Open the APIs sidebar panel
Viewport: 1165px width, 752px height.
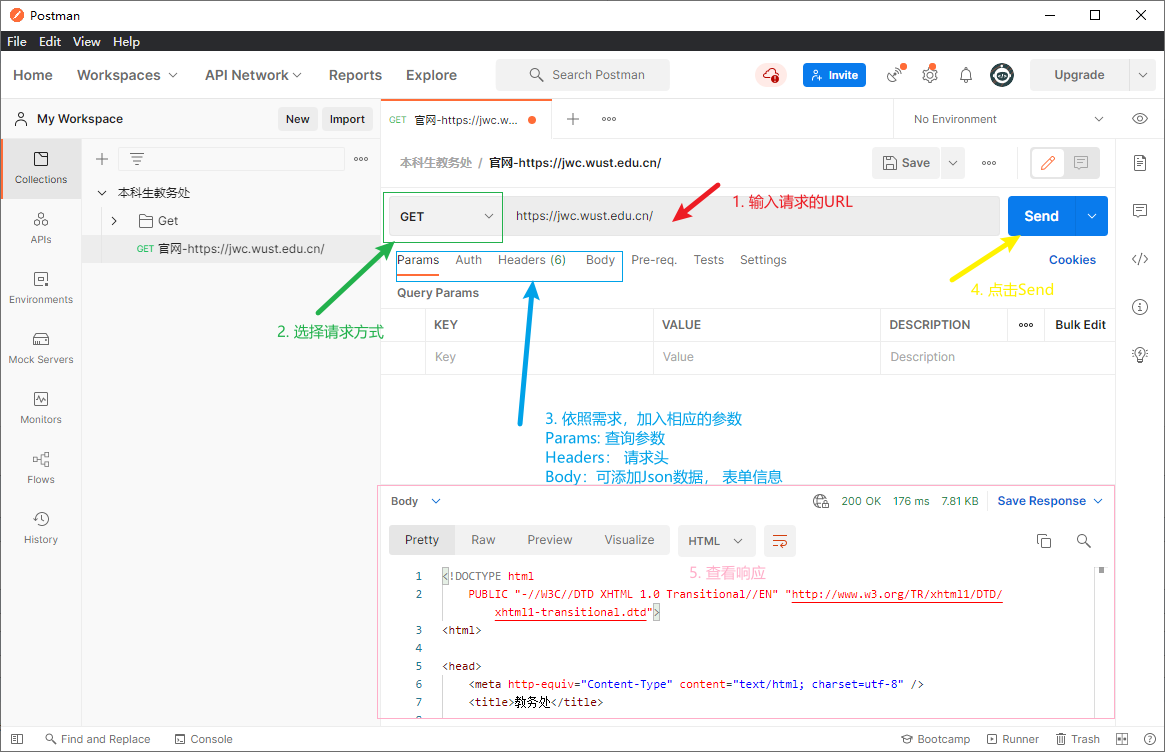pyautogui.click(x=41, y=228)
